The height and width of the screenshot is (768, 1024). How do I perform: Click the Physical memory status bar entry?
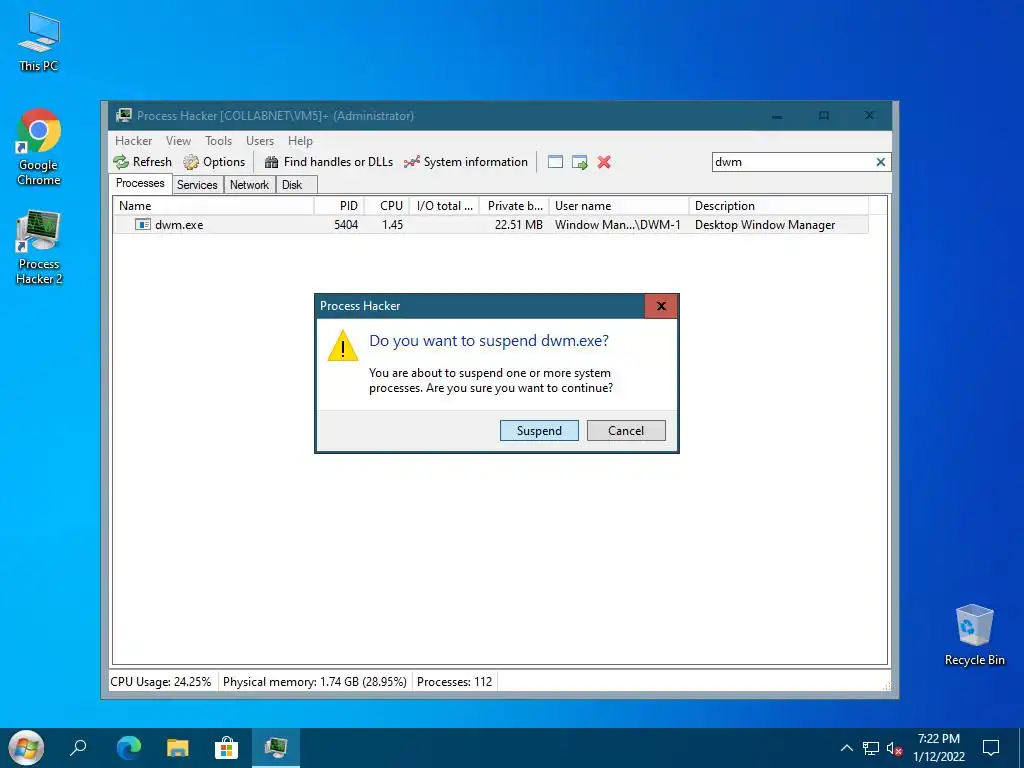click(315, 682)
